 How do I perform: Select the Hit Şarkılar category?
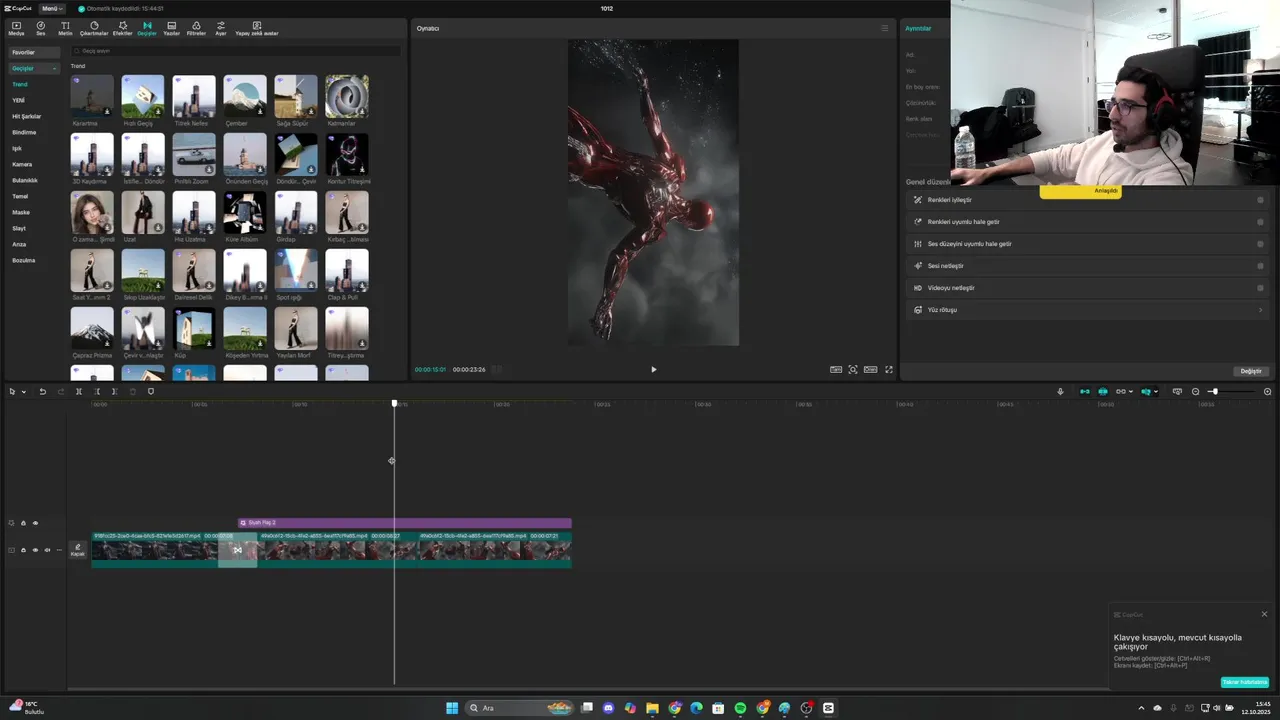[27, 116]
